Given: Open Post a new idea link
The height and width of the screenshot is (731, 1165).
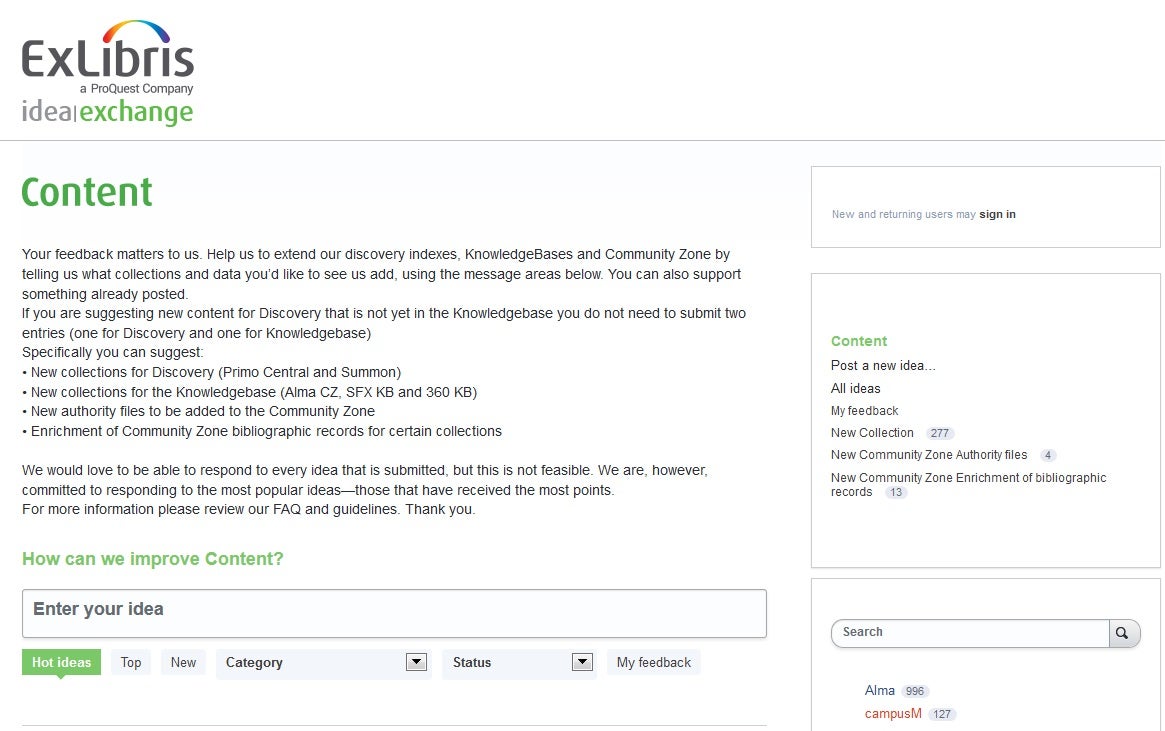Looking at the screenshot, I should [x=883, y=366].
